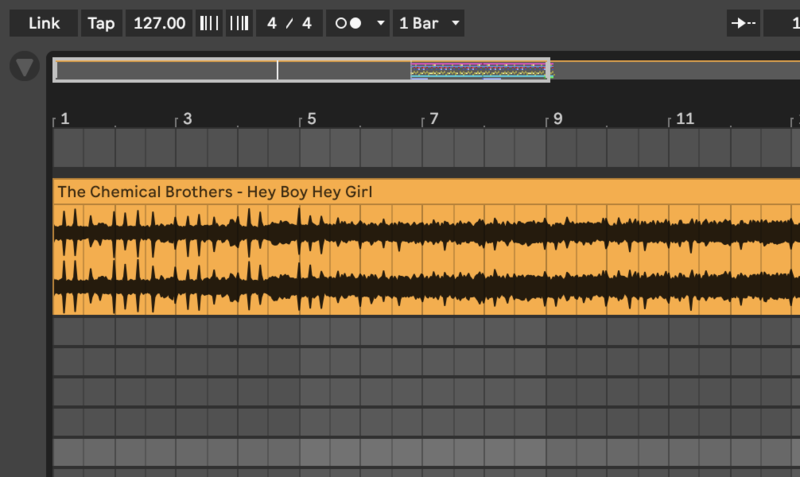
Task: Click the orange clip's audio waveform
Action: tap(427, 260)
